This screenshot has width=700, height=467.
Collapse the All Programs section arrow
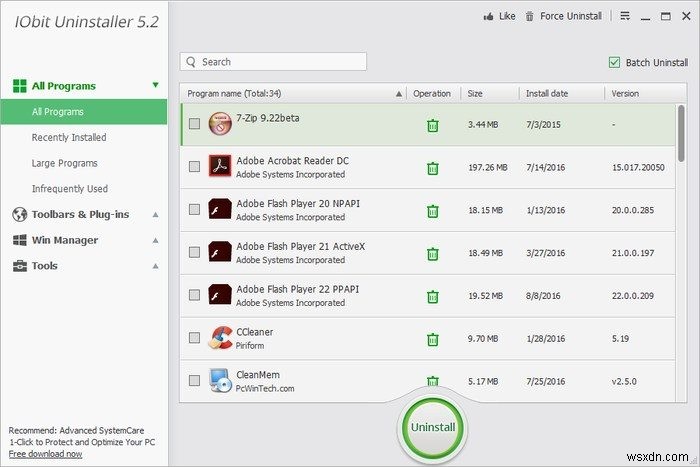click(x=155, y=85)
